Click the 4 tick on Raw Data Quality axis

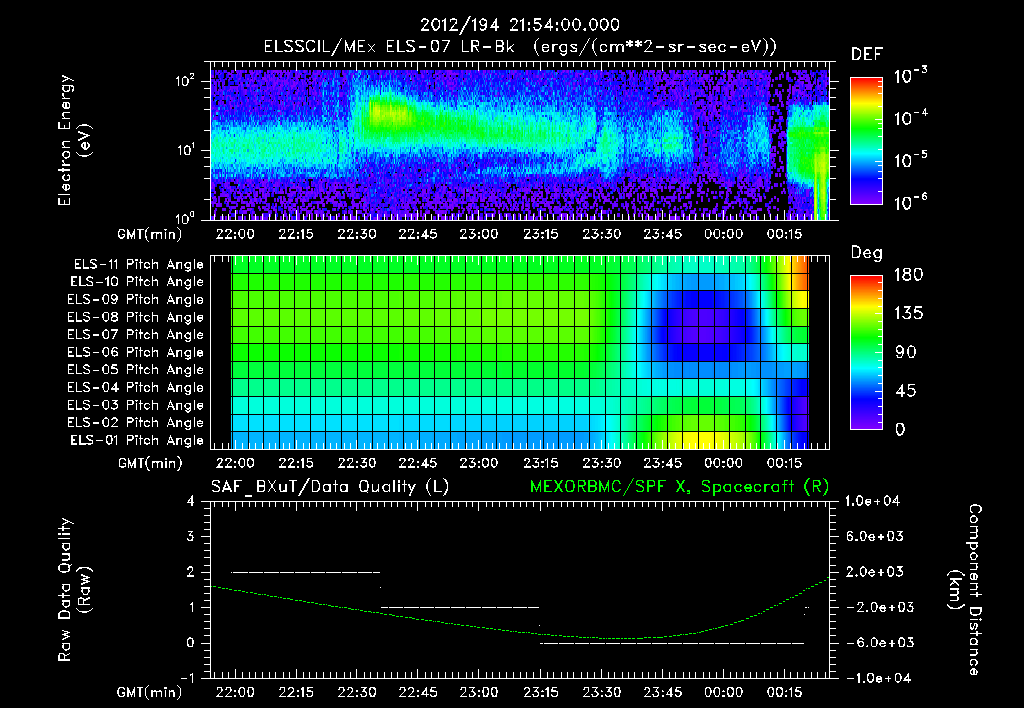(x=190, y=501)
